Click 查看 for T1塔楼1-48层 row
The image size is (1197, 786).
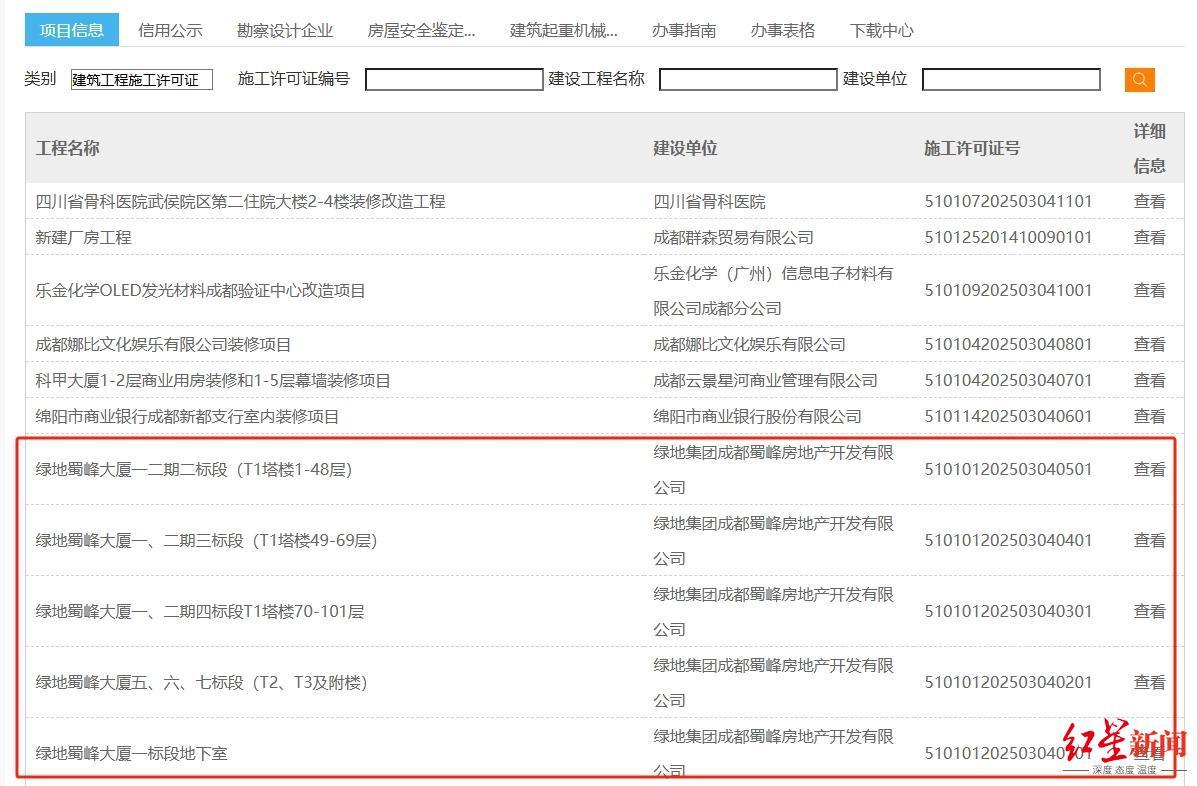click(x=1150, y=469)
